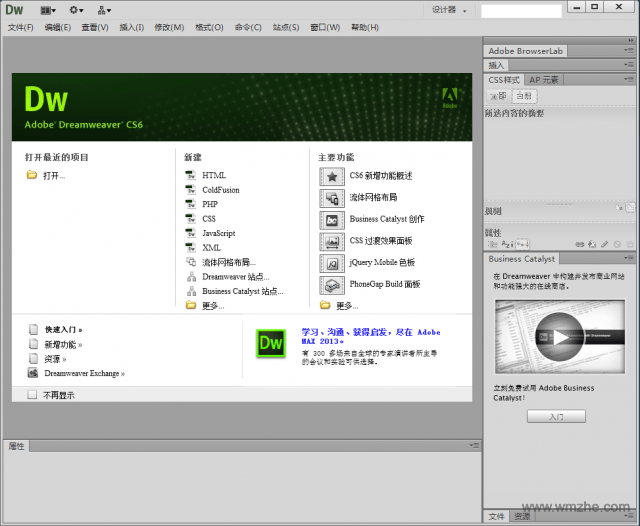Open the 格式(O) menu
This screenshot has height=526, width=640.
click(x=209, y=27)
